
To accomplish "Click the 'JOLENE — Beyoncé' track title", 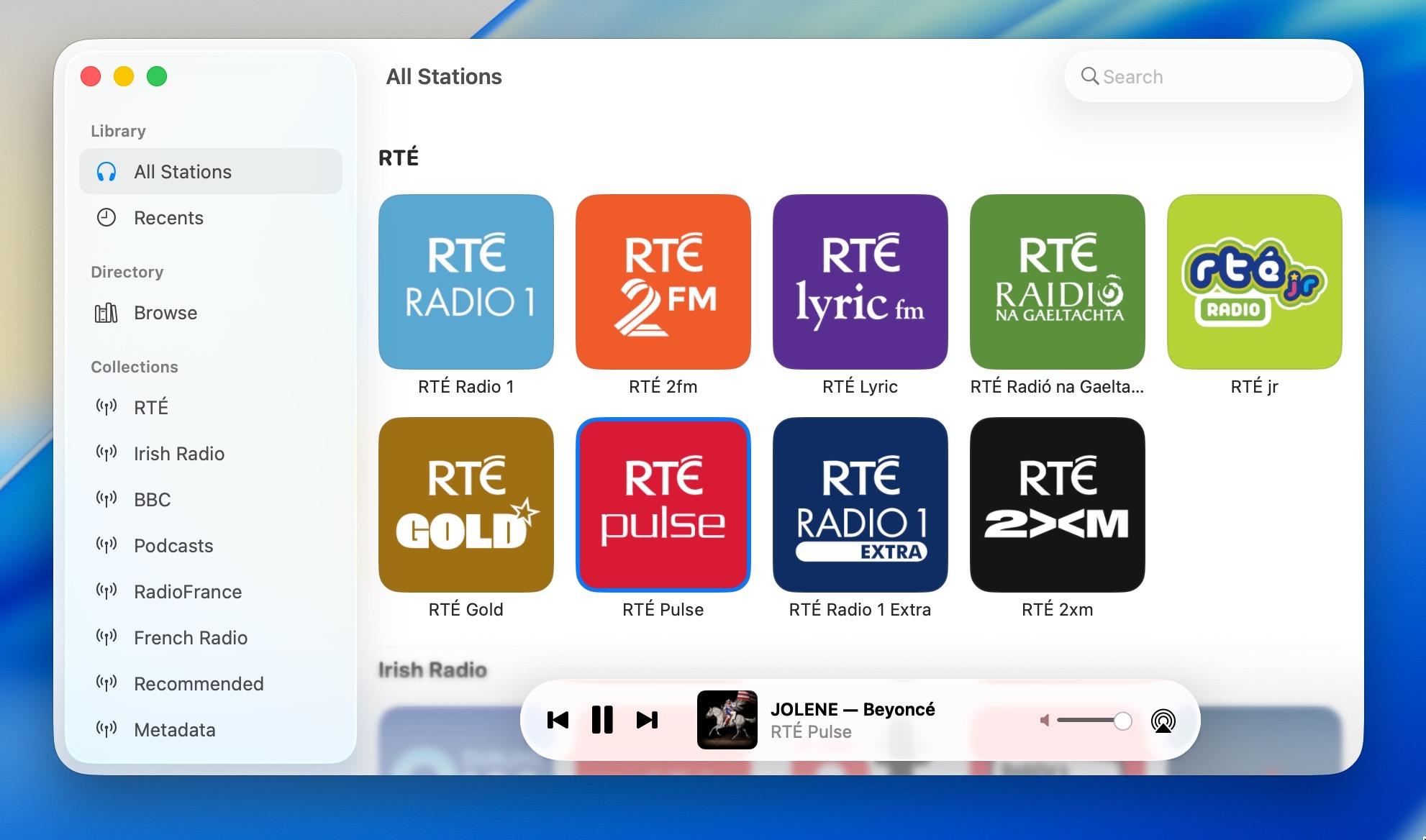I will pyautogui.click(x=853, y=709).
